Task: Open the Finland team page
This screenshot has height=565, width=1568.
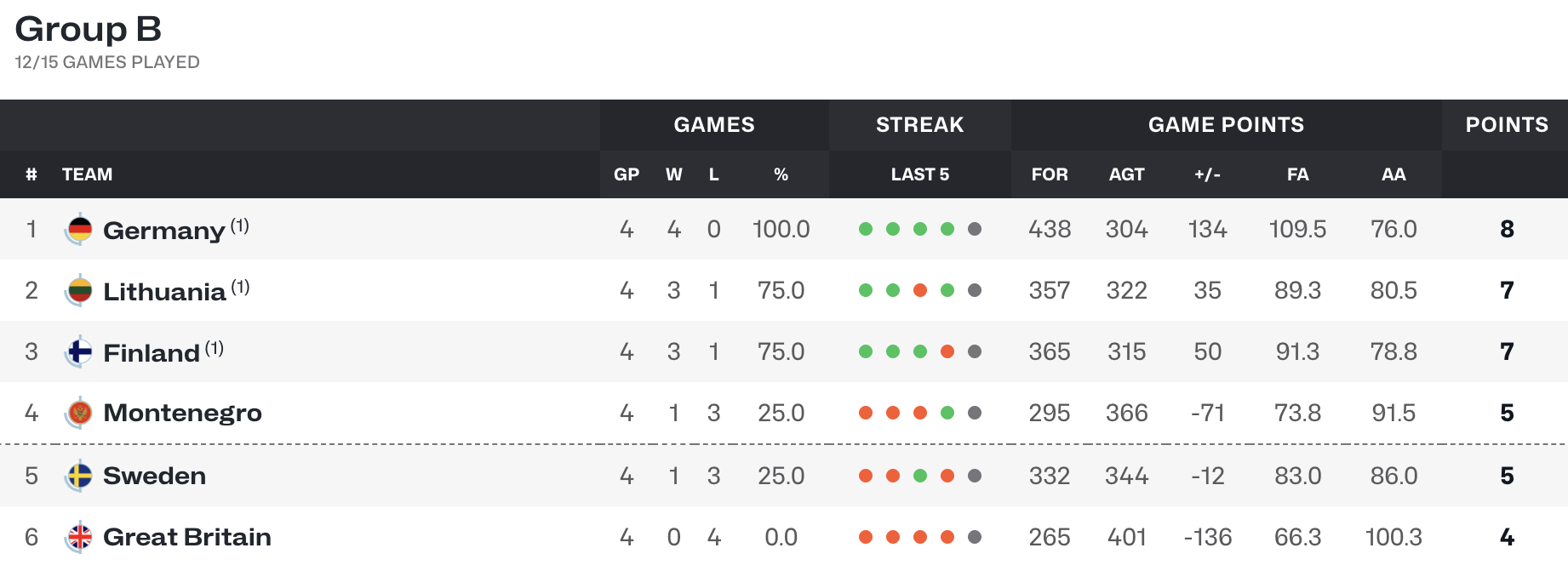Action: 152,353
